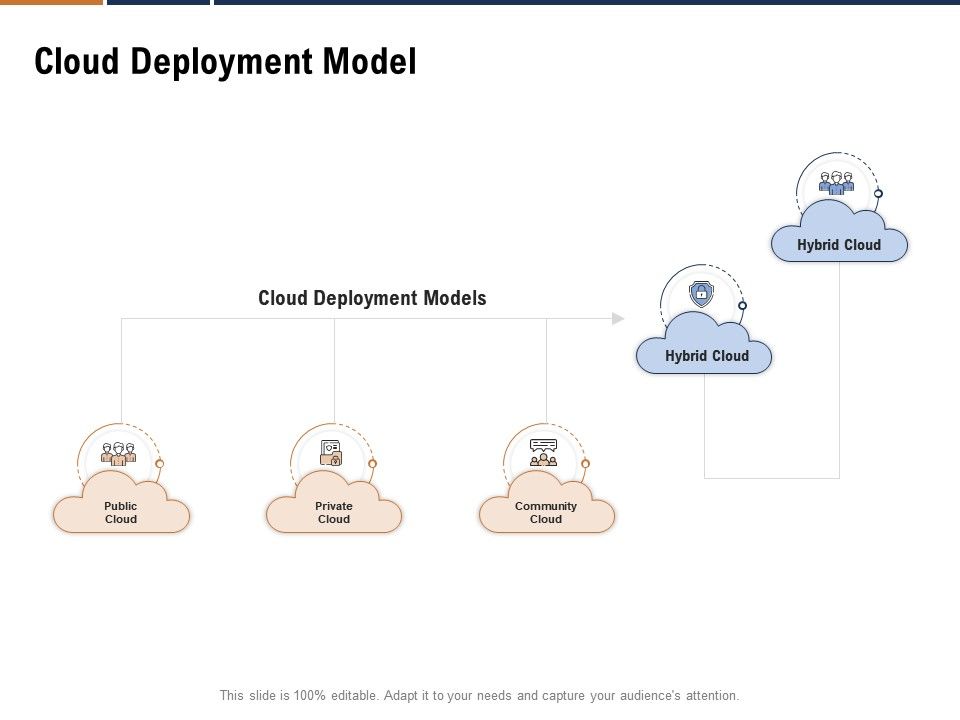Image resolution: width=960 pixels, height=720 pixels.
Task: Select the Private Cloud shape
Action: (x=334, y=502)
